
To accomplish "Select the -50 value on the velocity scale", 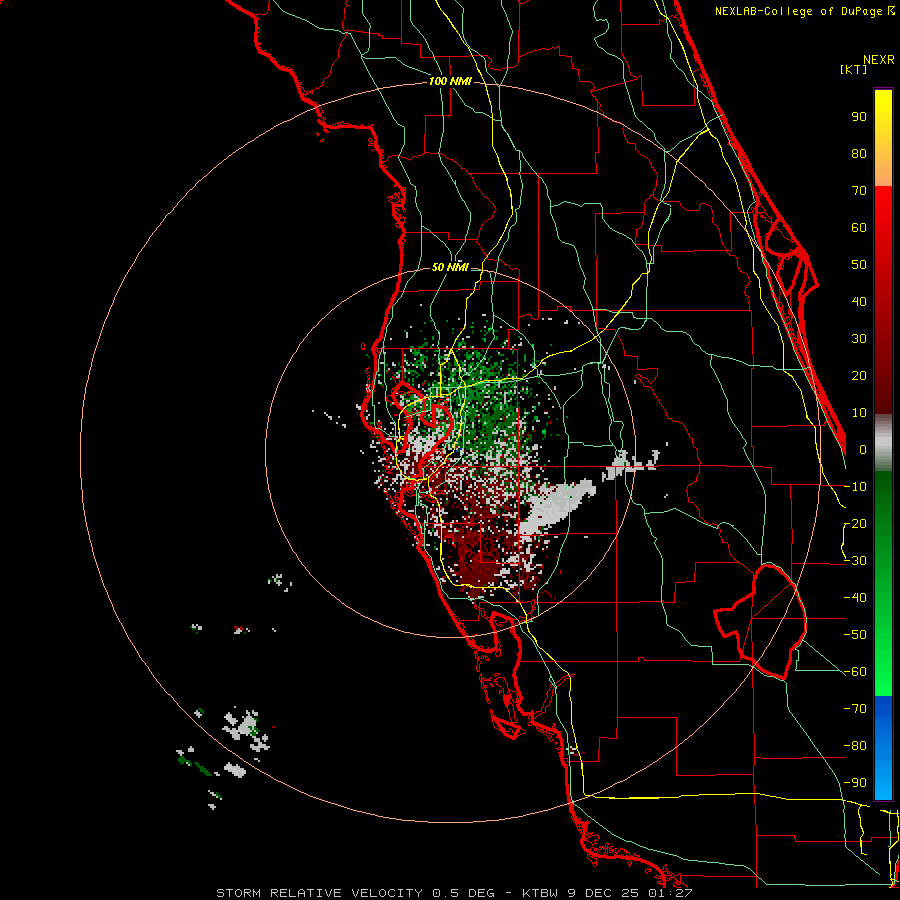I will coord(855,635).
